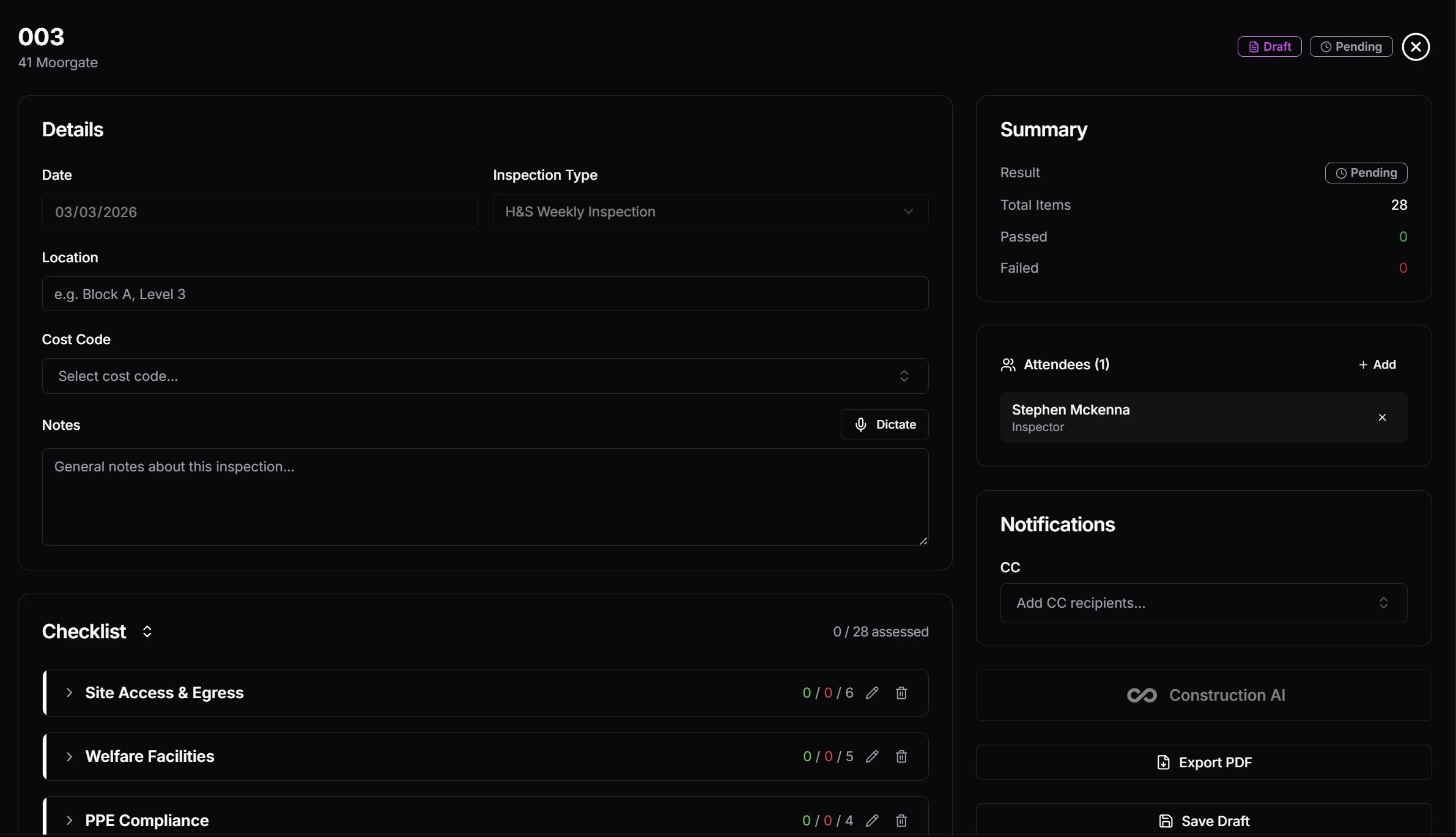Expand the PPE Compliance checklist section
1456x837 pixels.
tap(70, 821)
